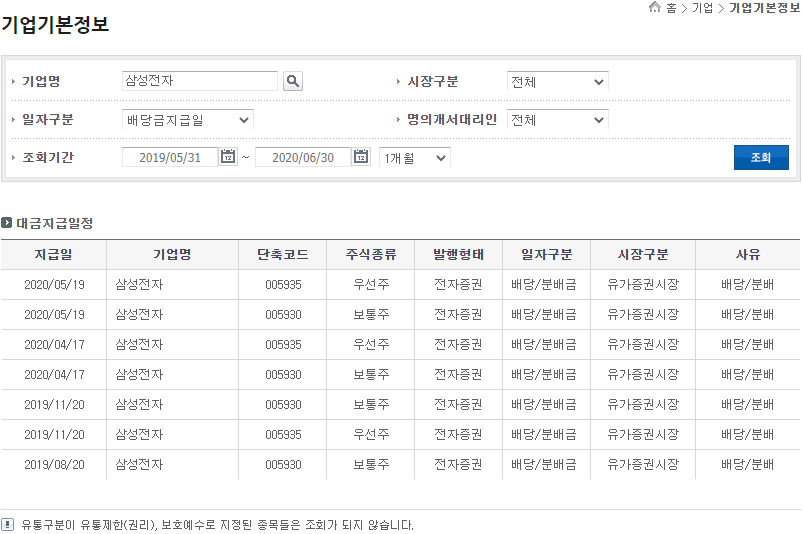Viewport: 803px width, 534px height.
Task: Click code 005930 in the 2020/04/17 row
Action: [283, 375]
